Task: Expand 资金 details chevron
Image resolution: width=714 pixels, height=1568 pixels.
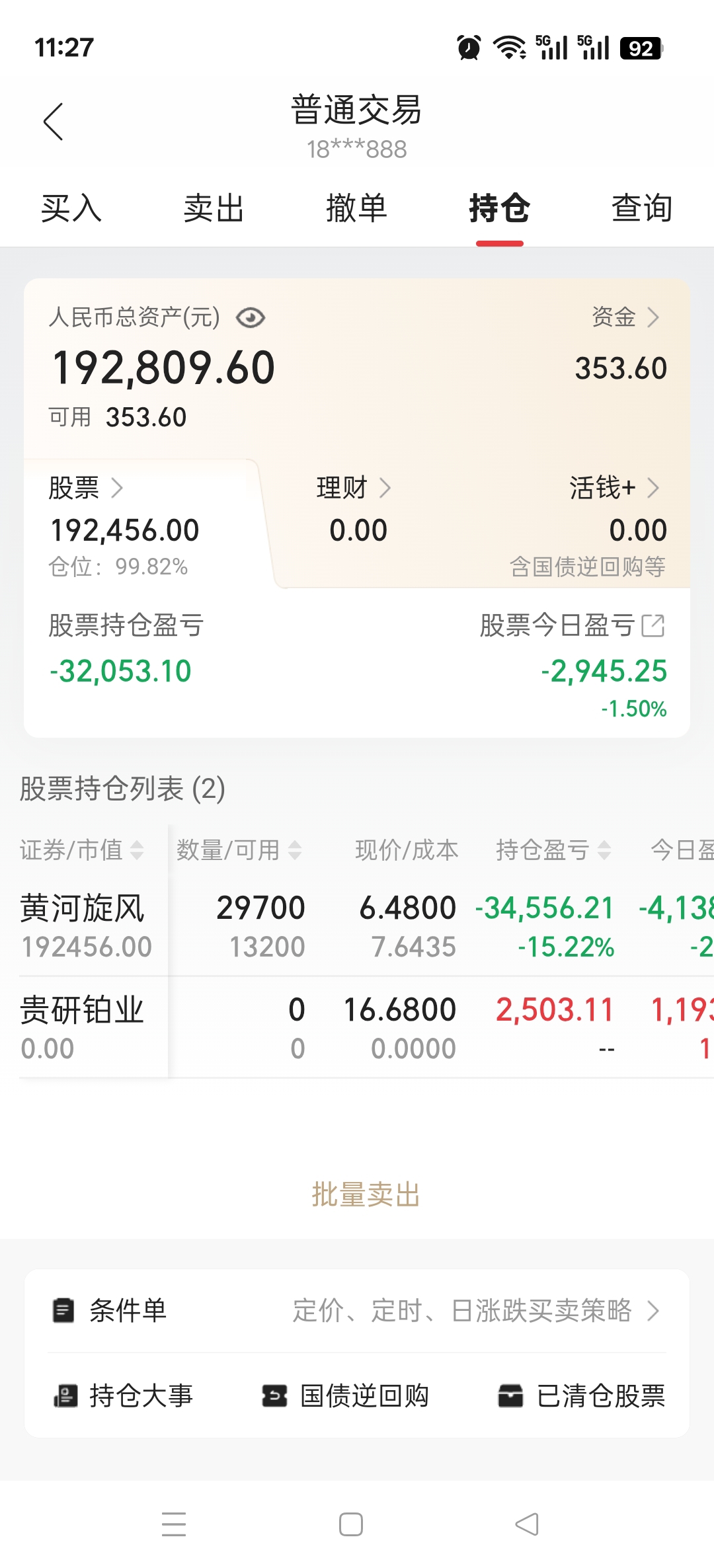Action: point(653,317)
